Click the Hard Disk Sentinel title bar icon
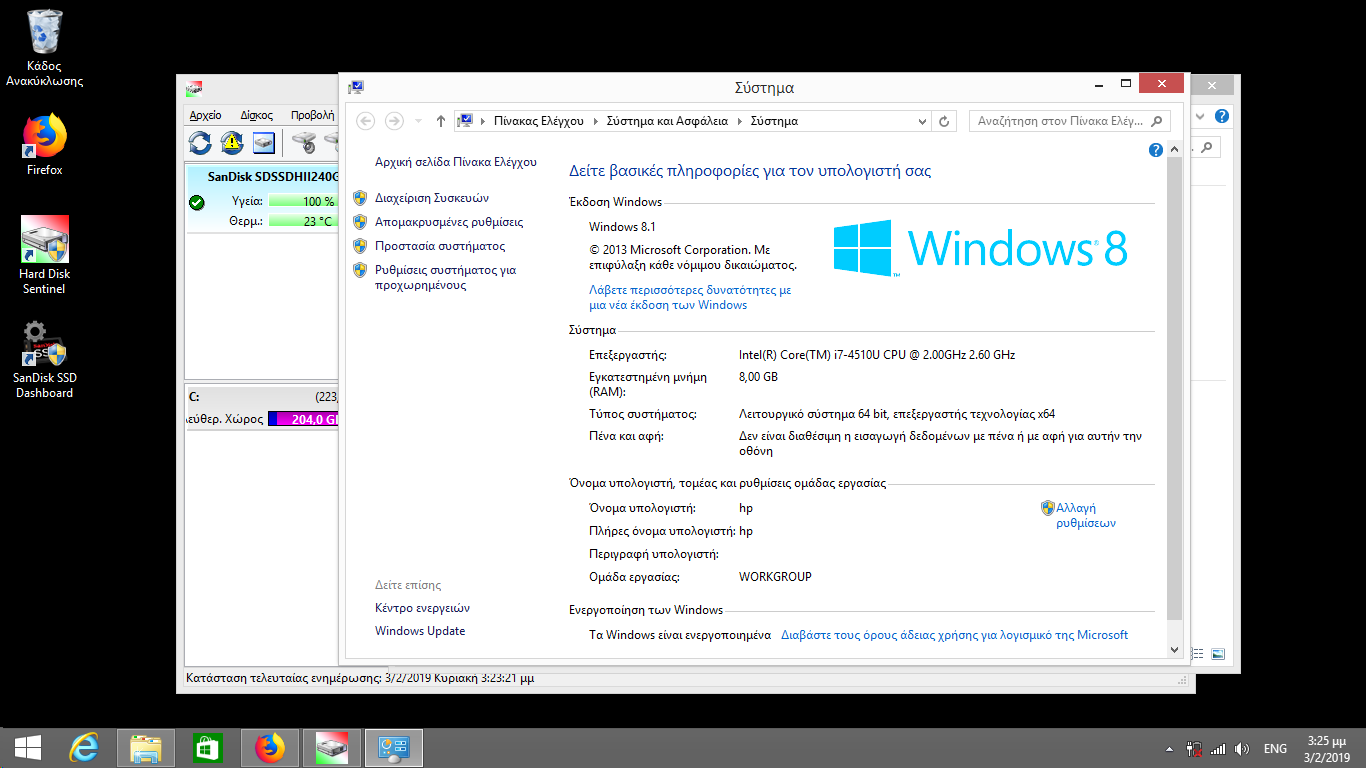1366x768 pixels. tap(193, 87)
